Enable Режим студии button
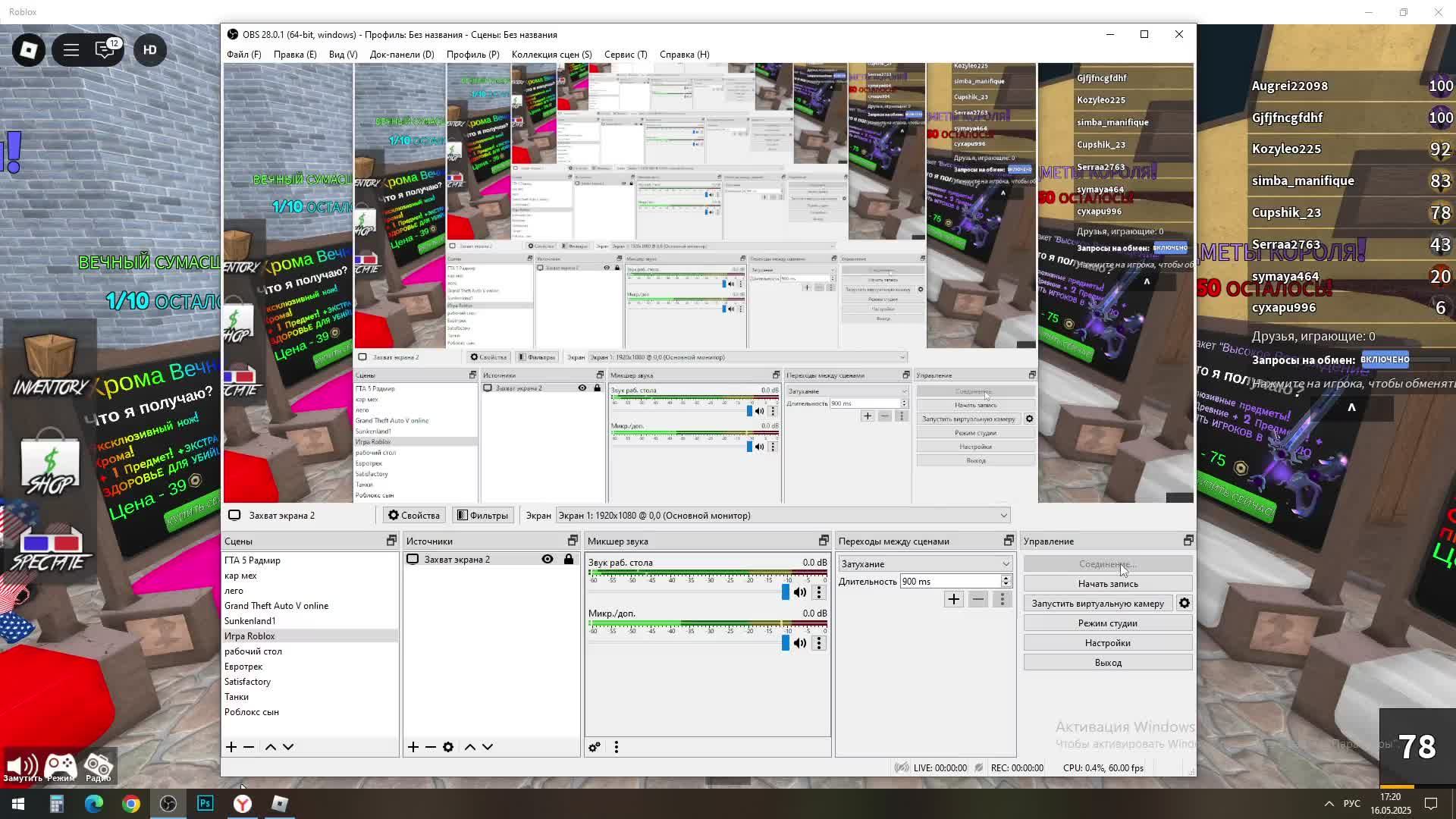Screen dimensions: 1456x819 click(1108, 623)
